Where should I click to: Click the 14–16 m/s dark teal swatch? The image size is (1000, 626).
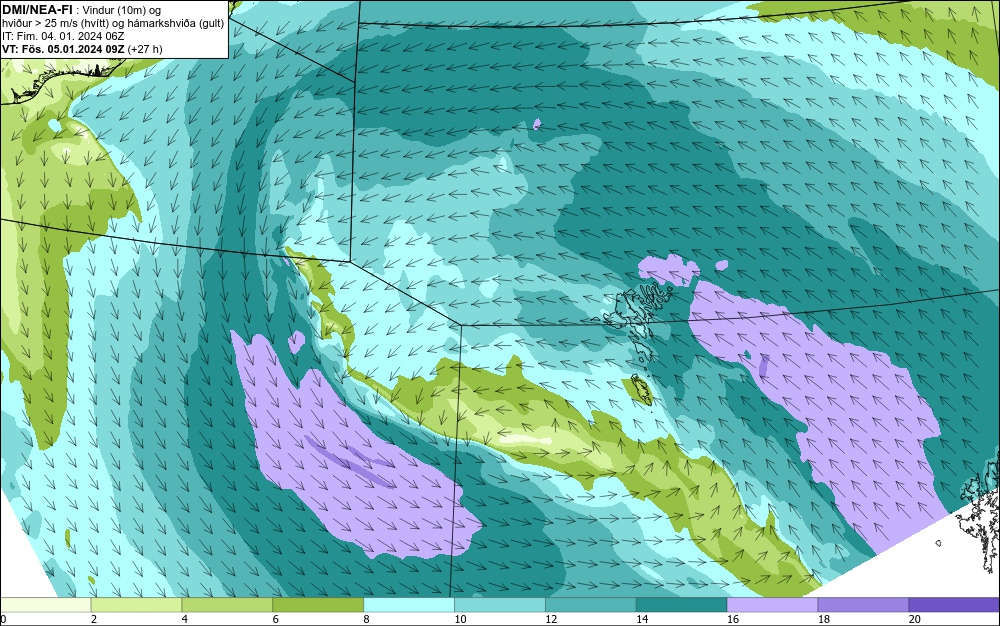682,605
